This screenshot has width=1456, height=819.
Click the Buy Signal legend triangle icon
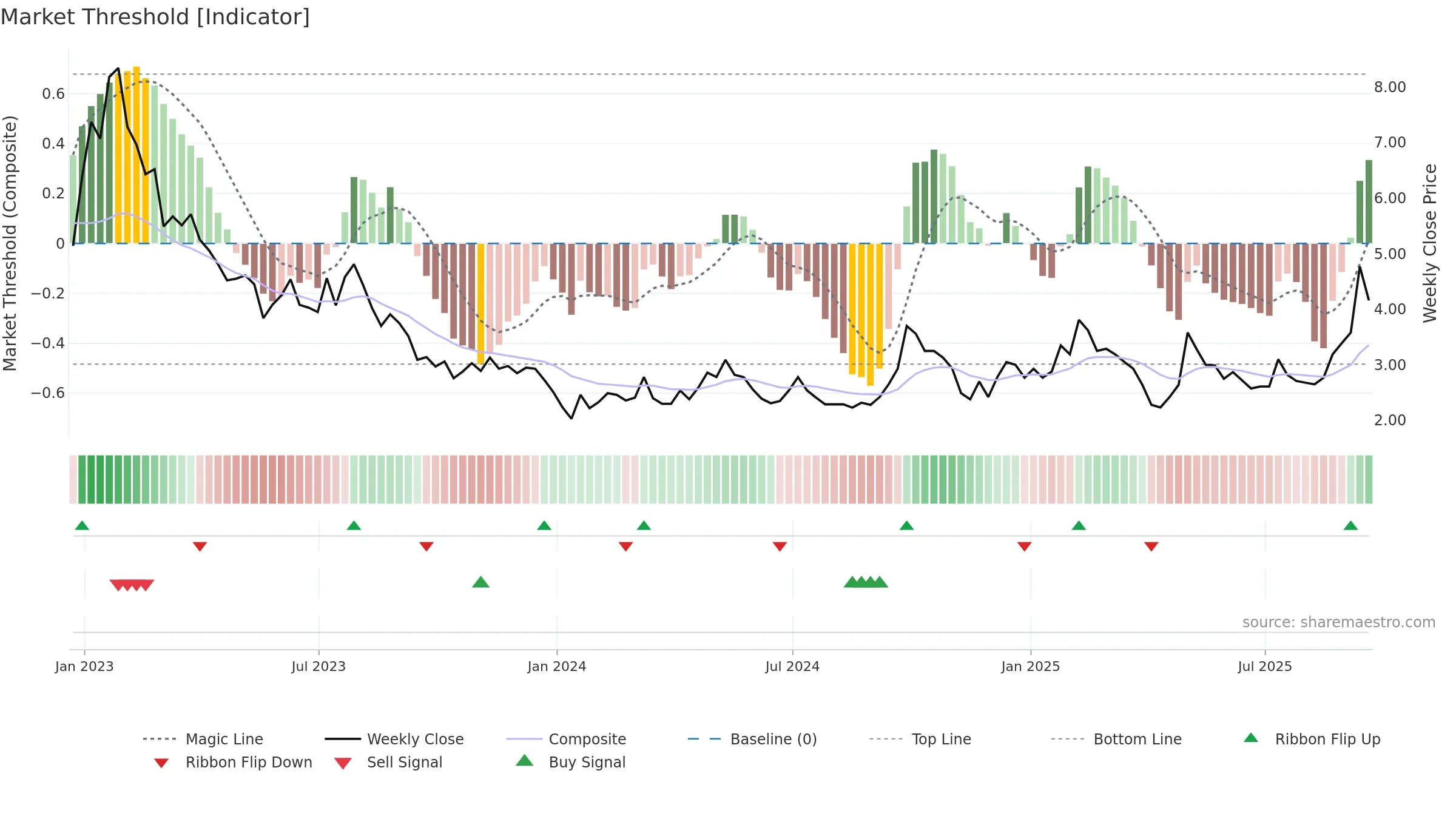click(x=525, y=760)
